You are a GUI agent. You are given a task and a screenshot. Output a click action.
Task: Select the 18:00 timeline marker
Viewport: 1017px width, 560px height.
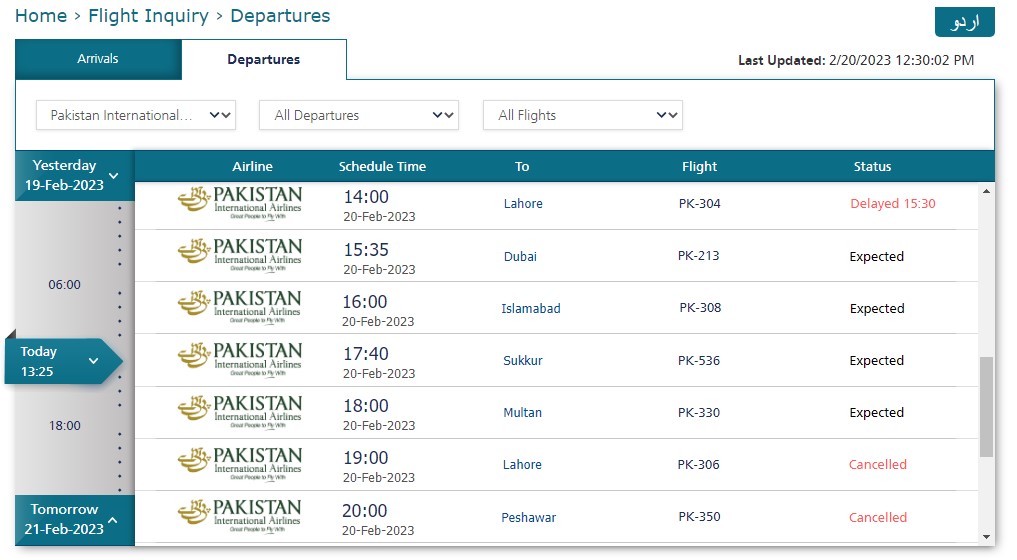[x=65, y=426]
